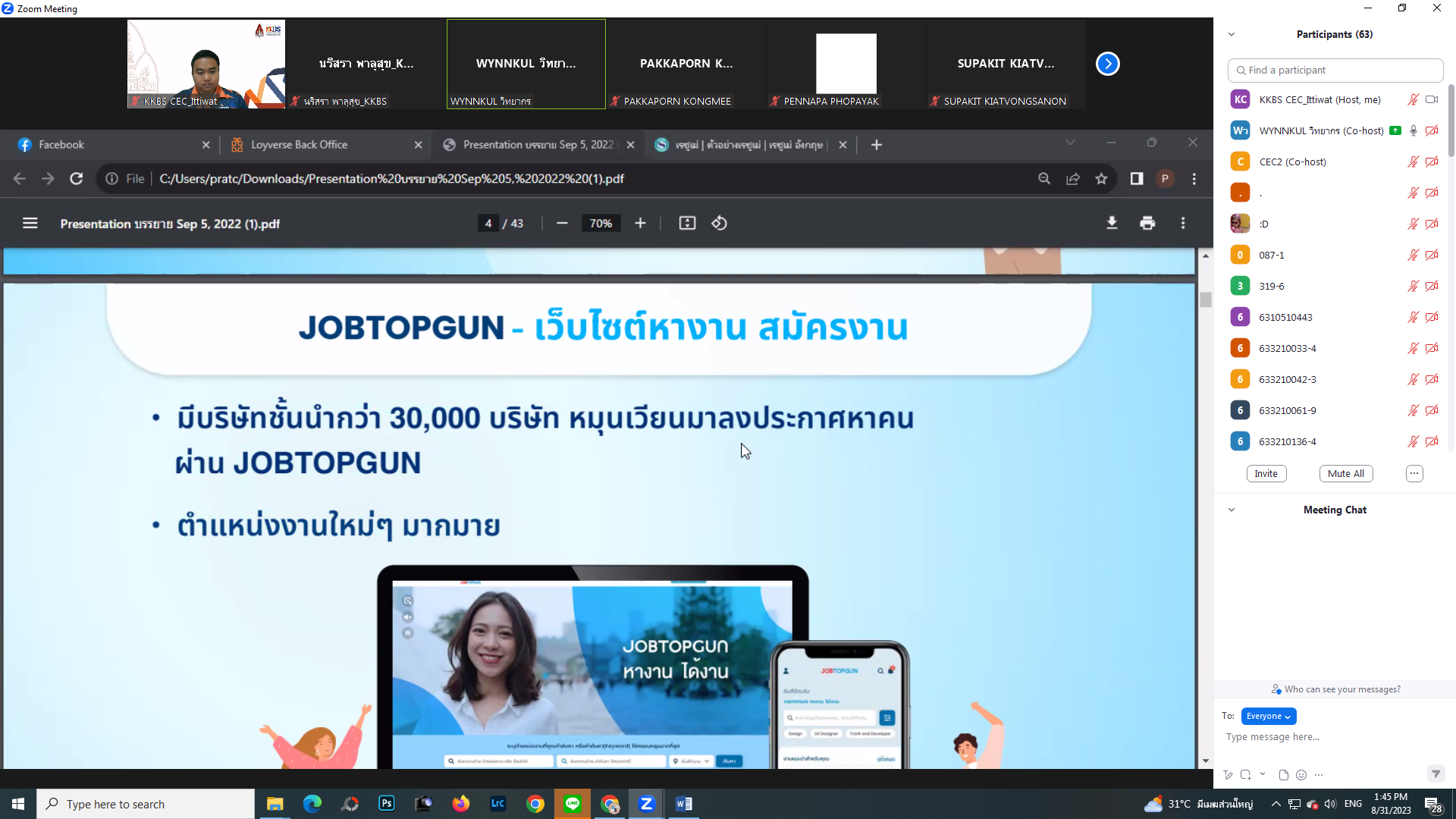Click the Invite button

[1266, 473]
